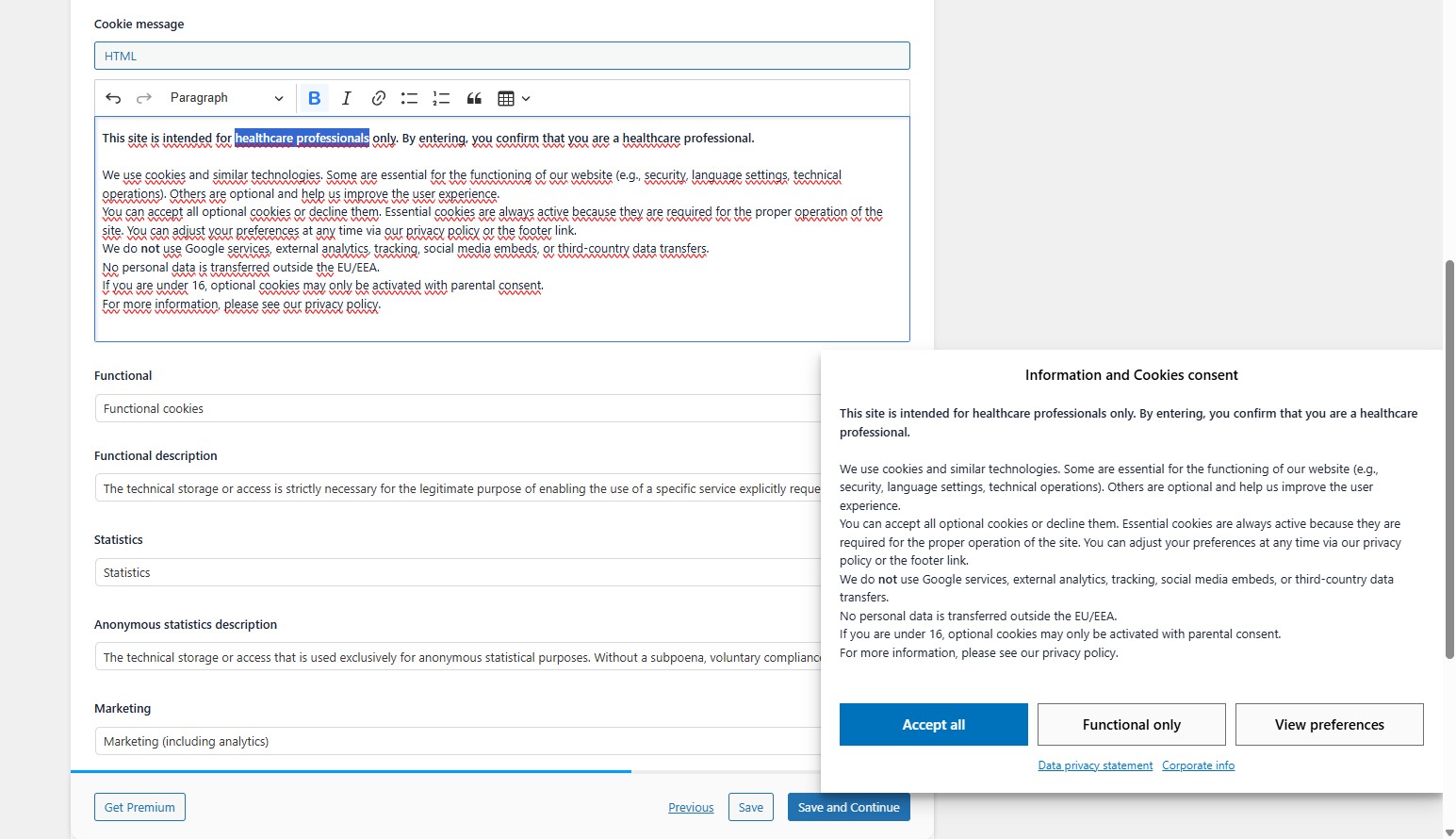Image resolution: width=1456 pixels, height=839 pixels.
Task: Click the 'Information and Cookies consent' heading
Action: coord(1132,375)
